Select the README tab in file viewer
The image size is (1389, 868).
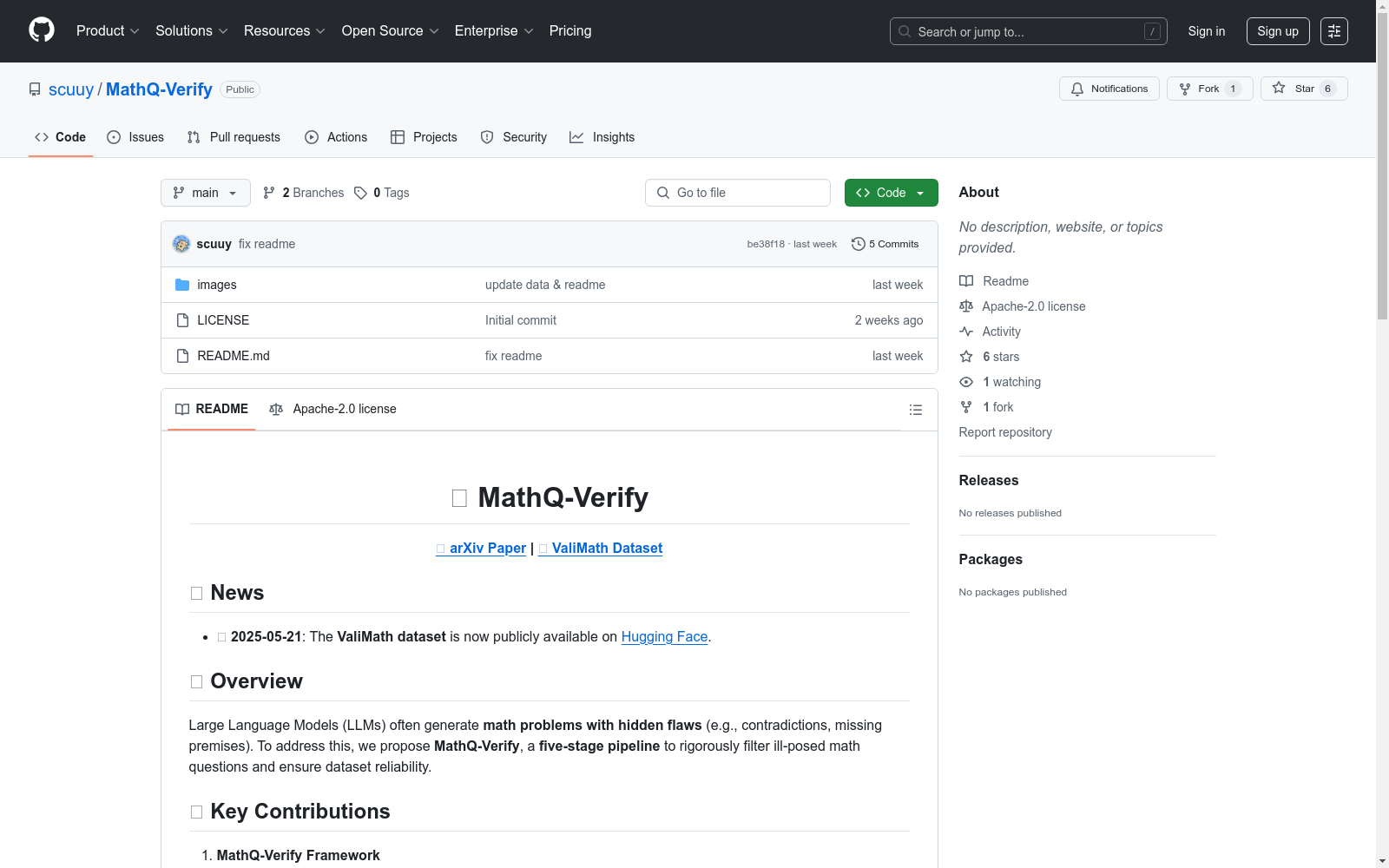212,409
